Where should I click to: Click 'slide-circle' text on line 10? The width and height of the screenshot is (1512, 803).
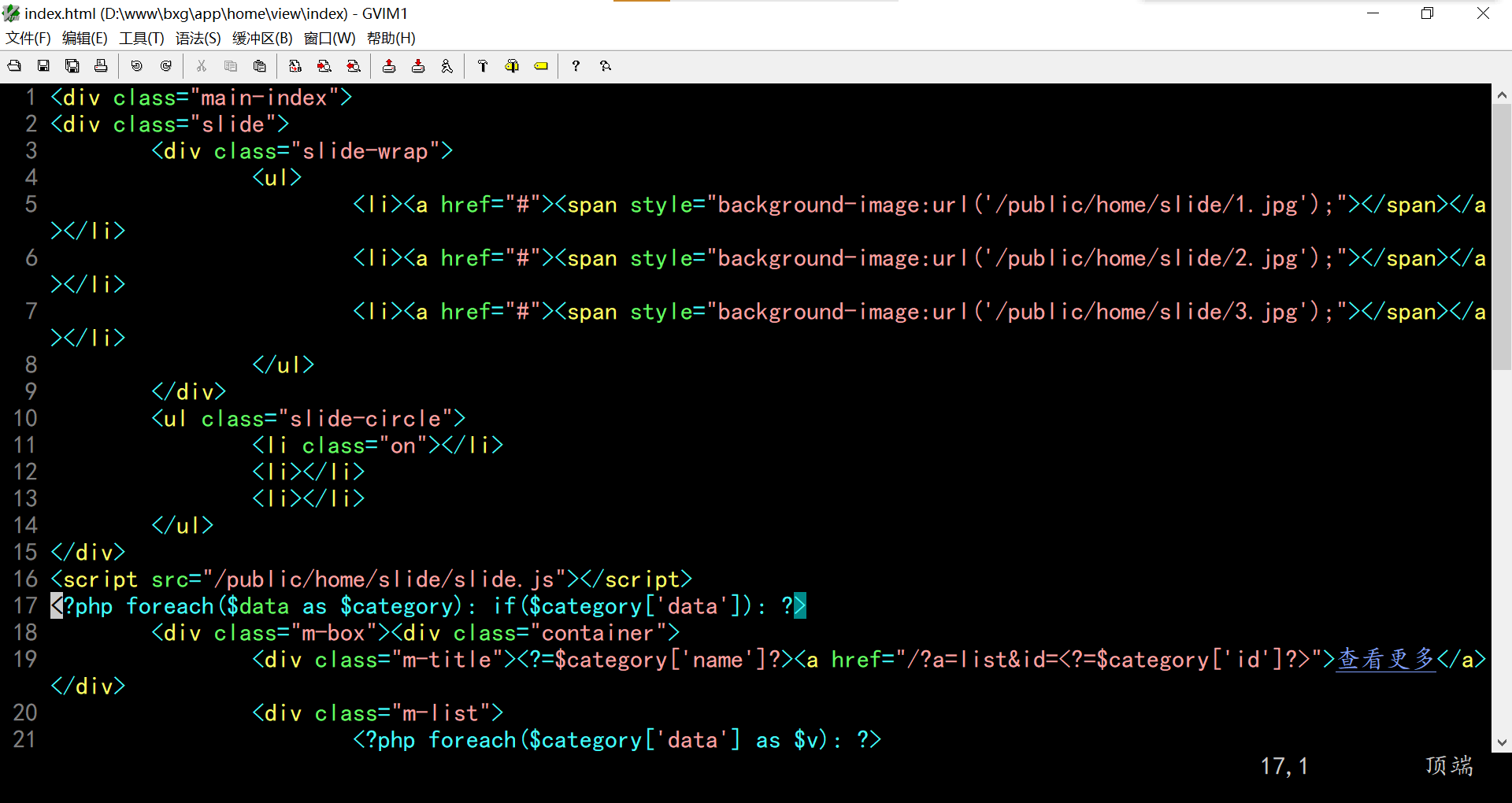coord(365,419)
